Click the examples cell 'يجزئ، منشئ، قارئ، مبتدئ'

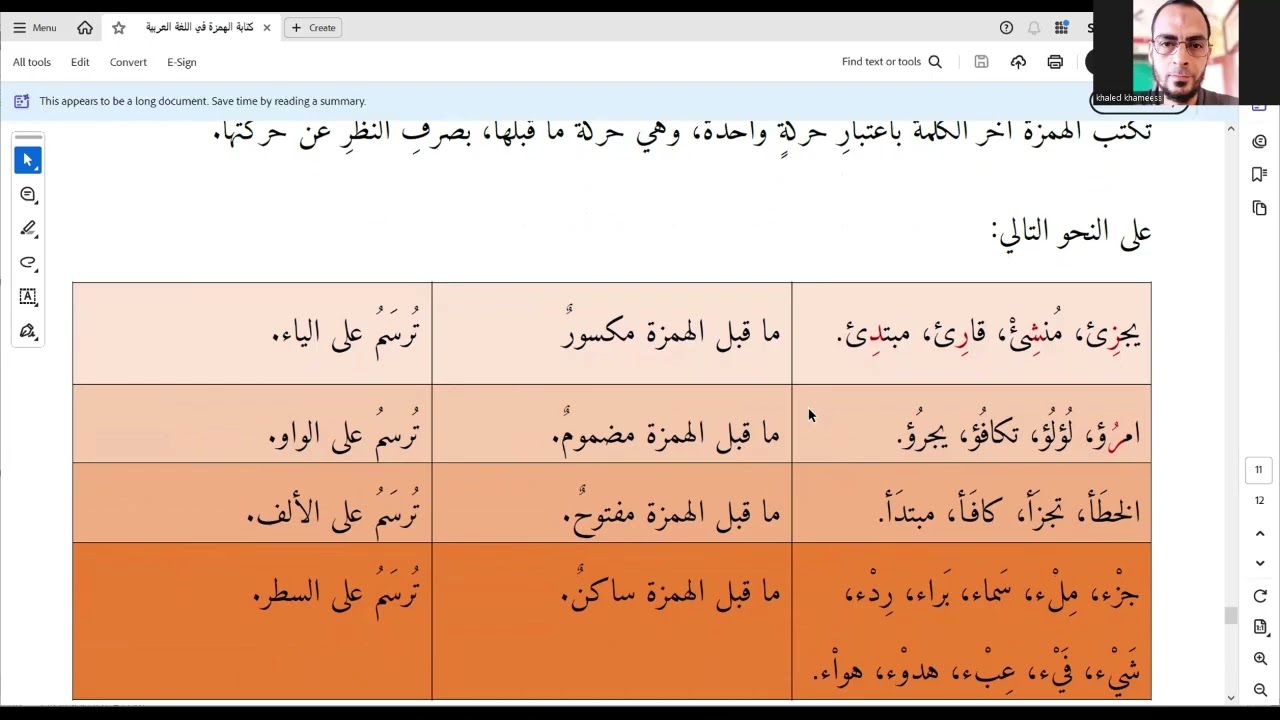972,333
